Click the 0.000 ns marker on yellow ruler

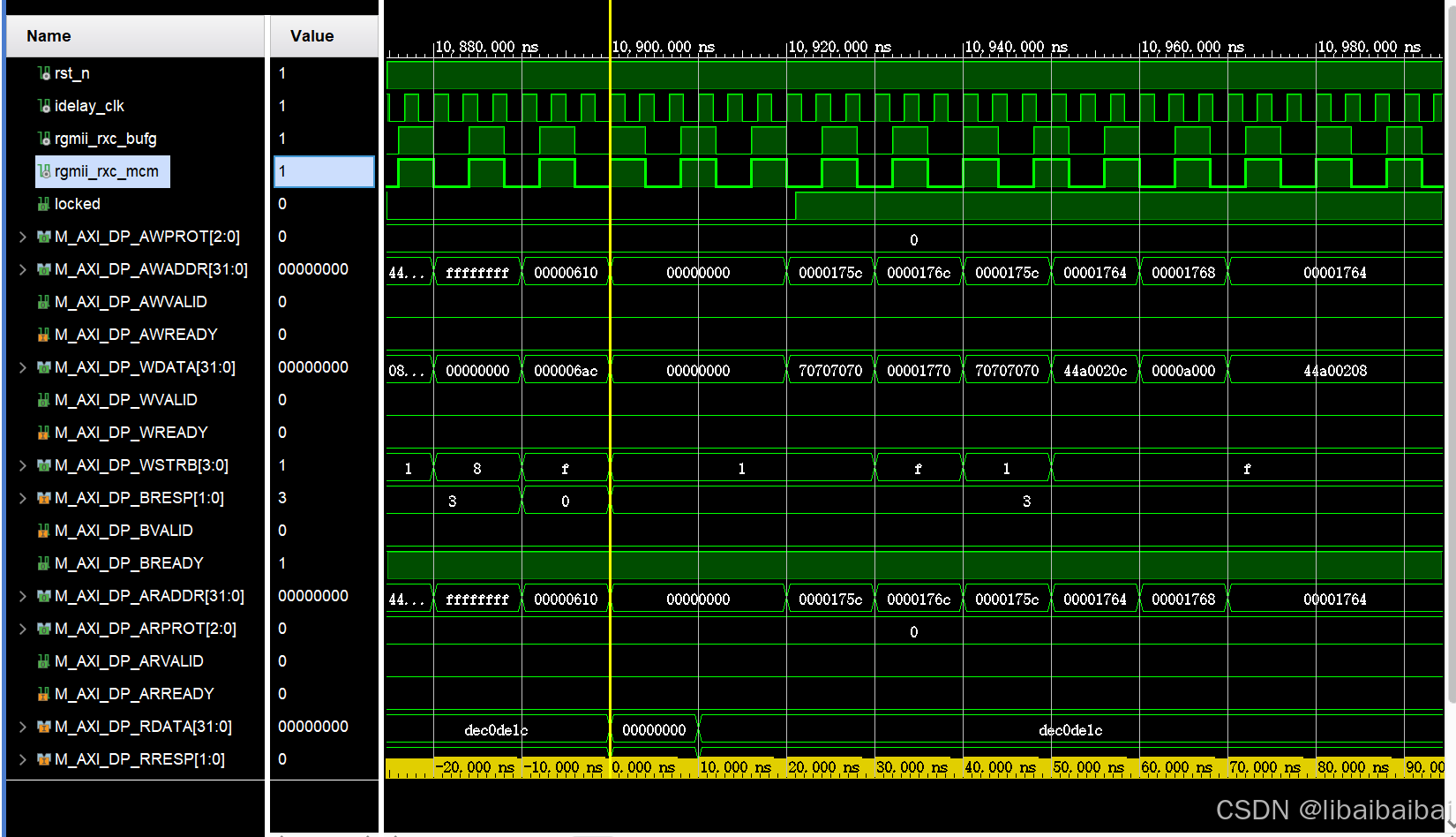point(643,767)
